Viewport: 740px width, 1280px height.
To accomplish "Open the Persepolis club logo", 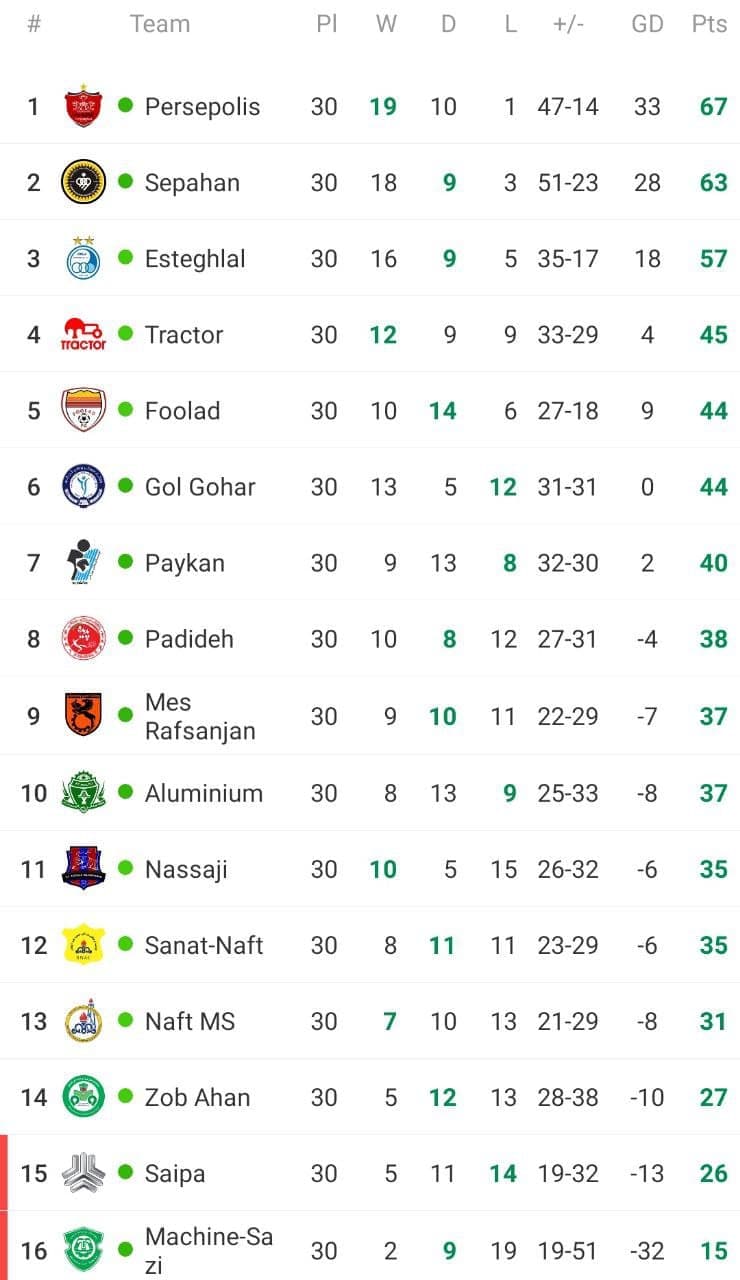I will (84, 106).
